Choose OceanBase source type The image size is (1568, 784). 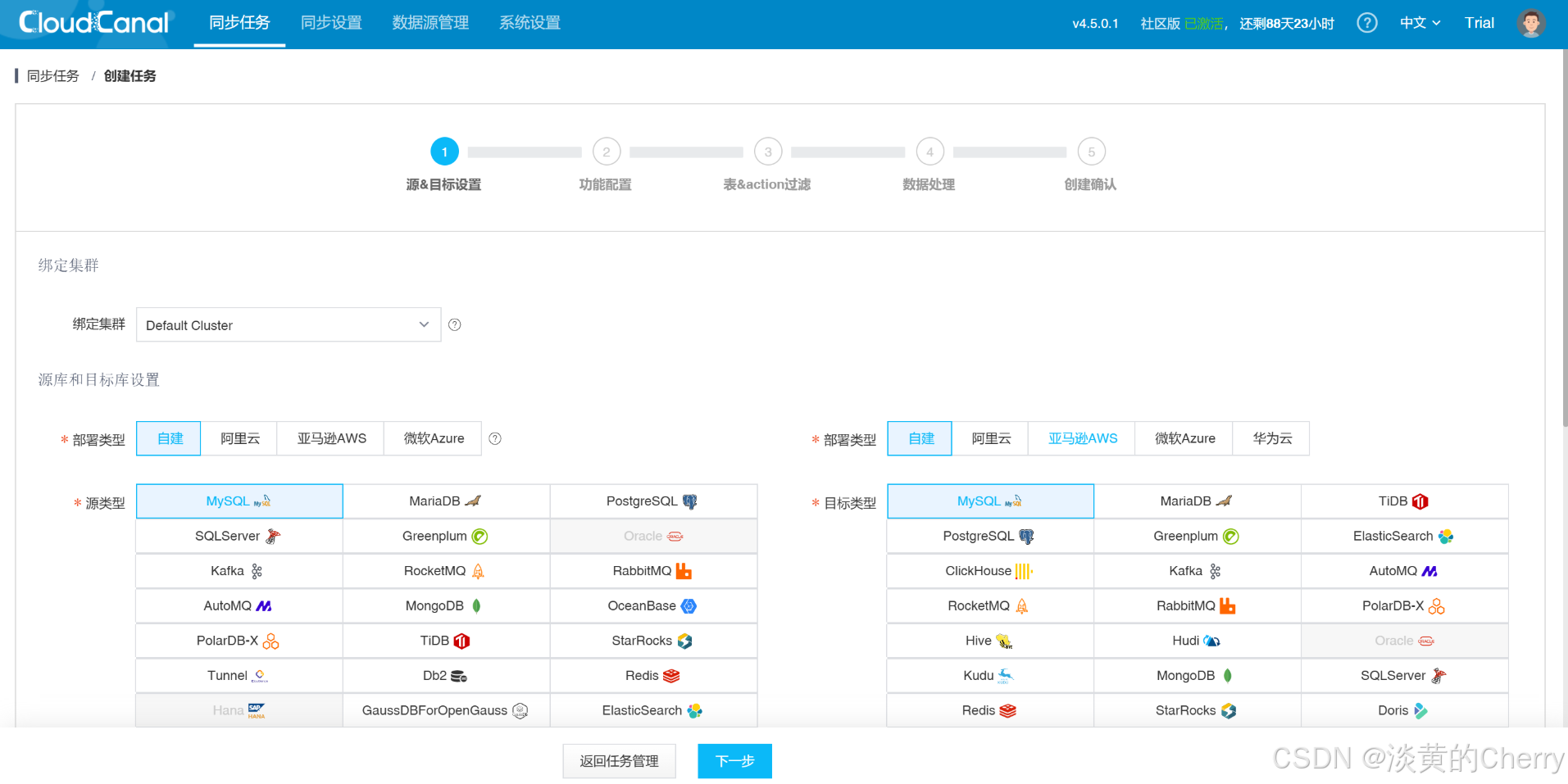[653, 606]
